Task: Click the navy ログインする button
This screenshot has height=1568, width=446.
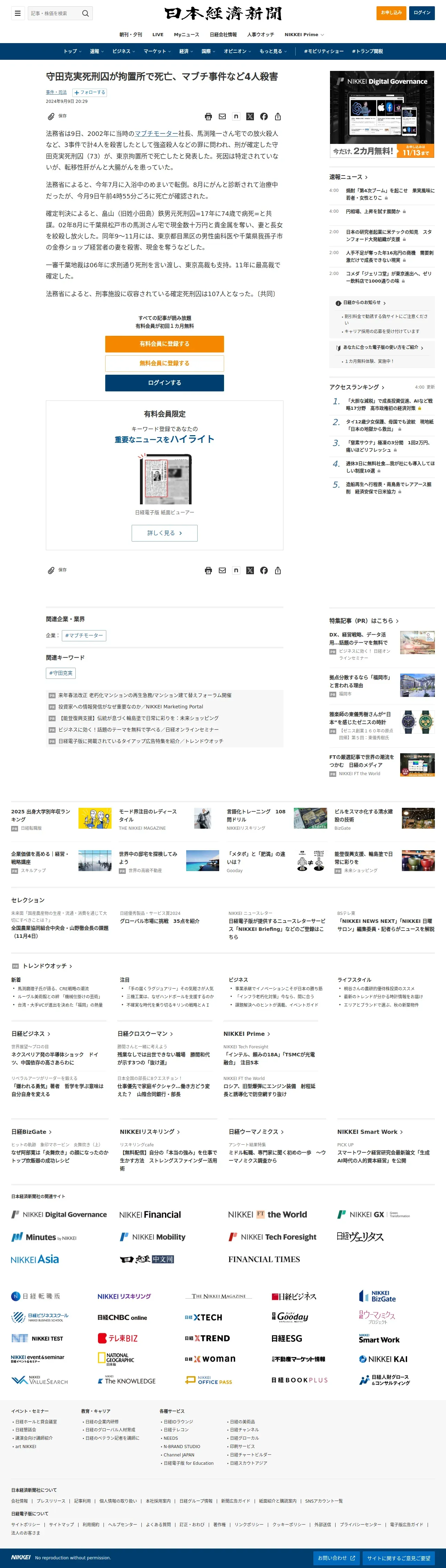Action: tap(164, 383)
